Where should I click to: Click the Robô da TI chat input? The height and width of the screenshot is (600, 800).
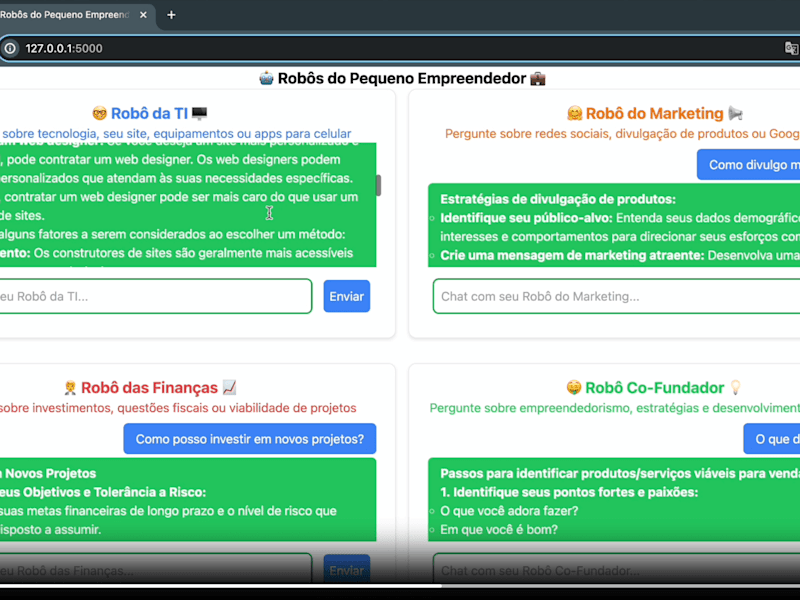pyautogui.click(x=155, y=296)
